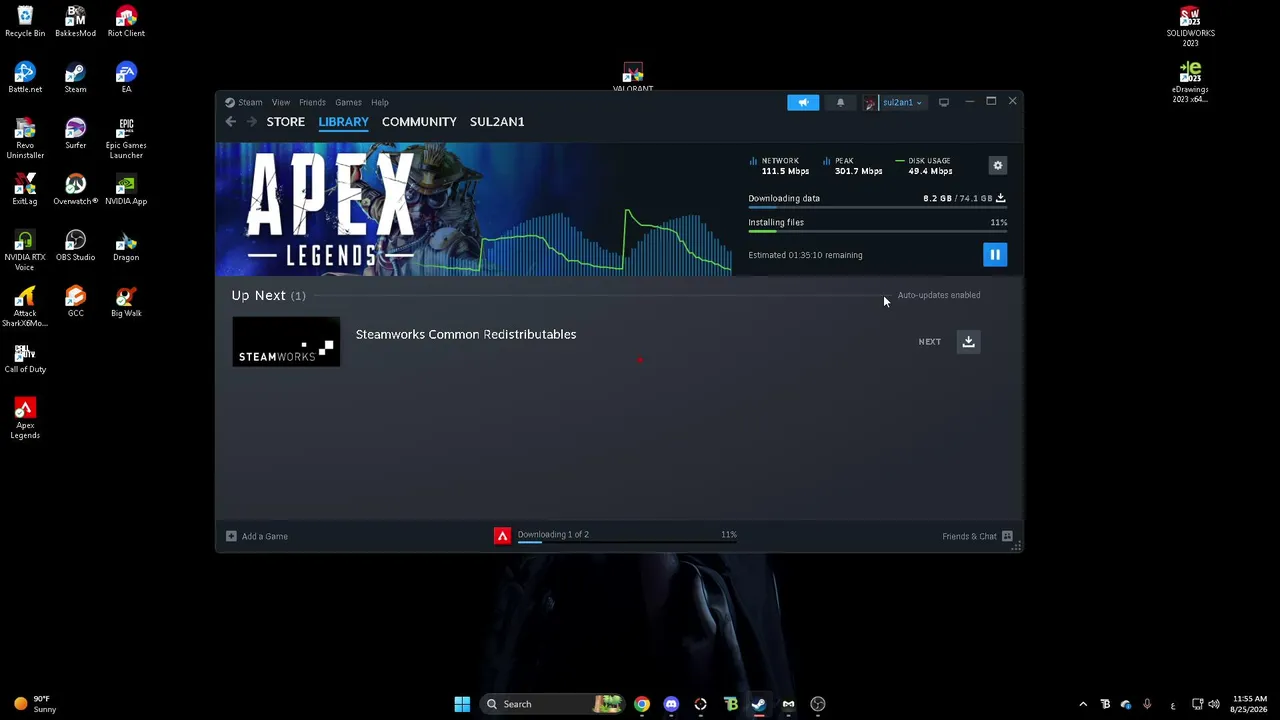Click the Steamworks Common Redistributables title

point(466,334)
